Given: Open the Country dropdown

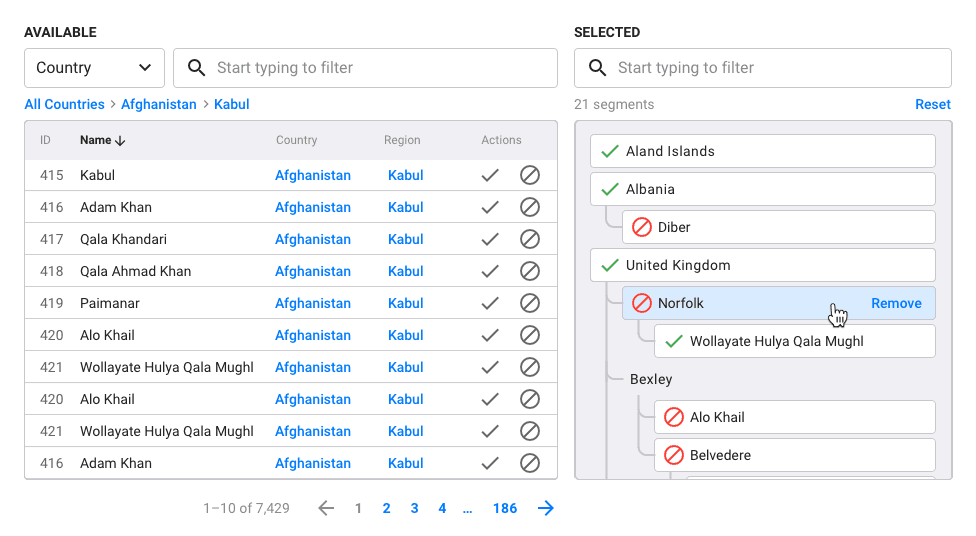Looking at the screenshot, I should 94,68.
